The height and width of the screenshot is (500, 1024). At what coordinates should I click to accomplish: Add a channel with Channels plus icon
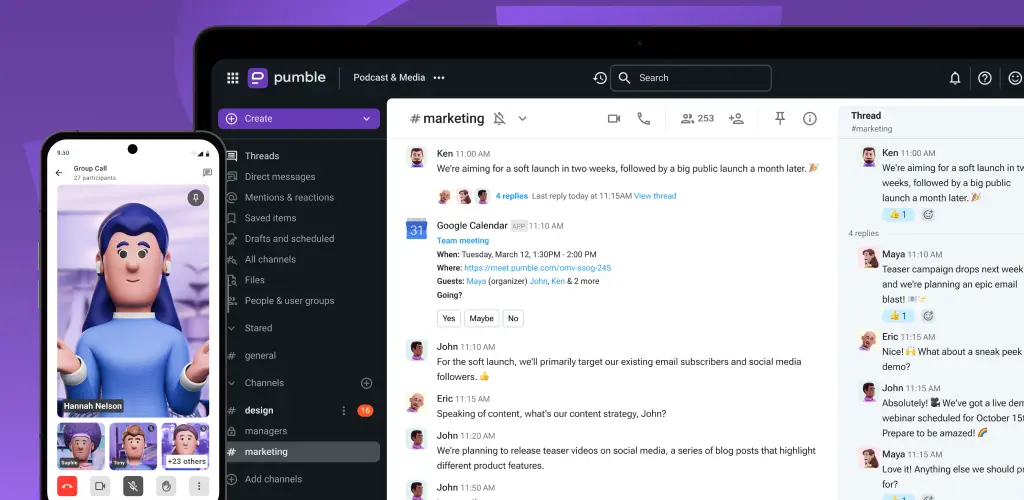click(366, 383)
